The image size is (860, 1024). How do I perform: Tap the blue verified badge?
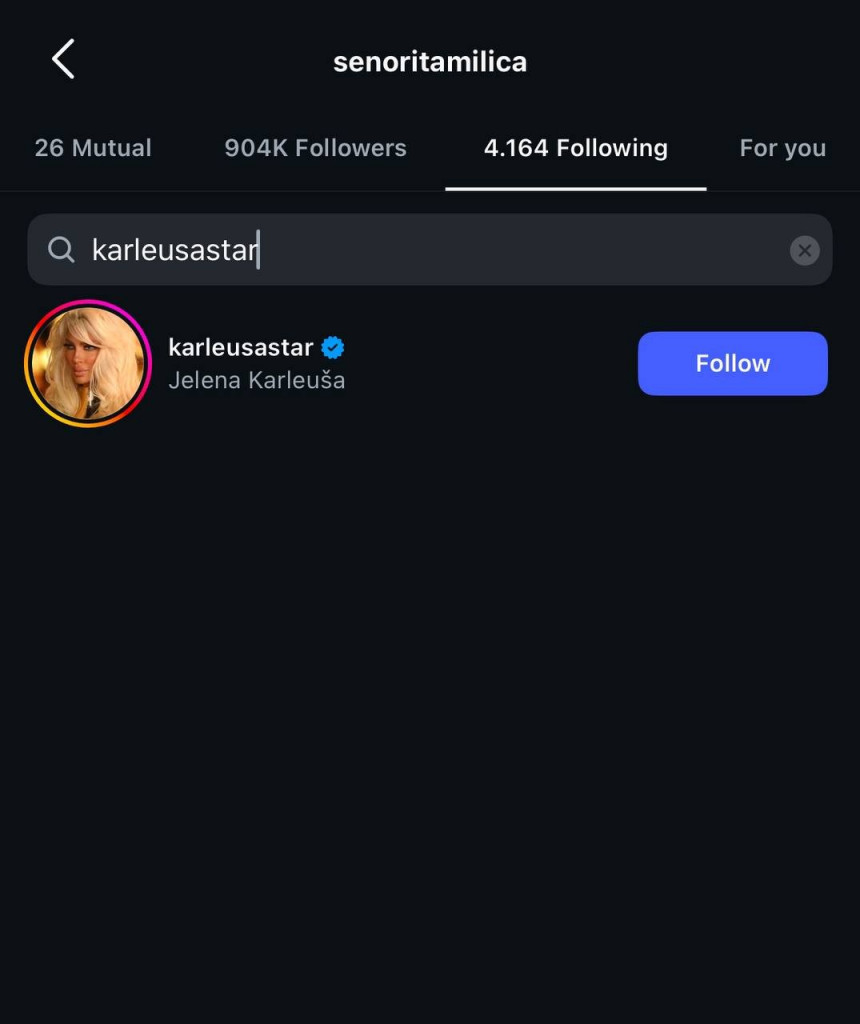333,348
